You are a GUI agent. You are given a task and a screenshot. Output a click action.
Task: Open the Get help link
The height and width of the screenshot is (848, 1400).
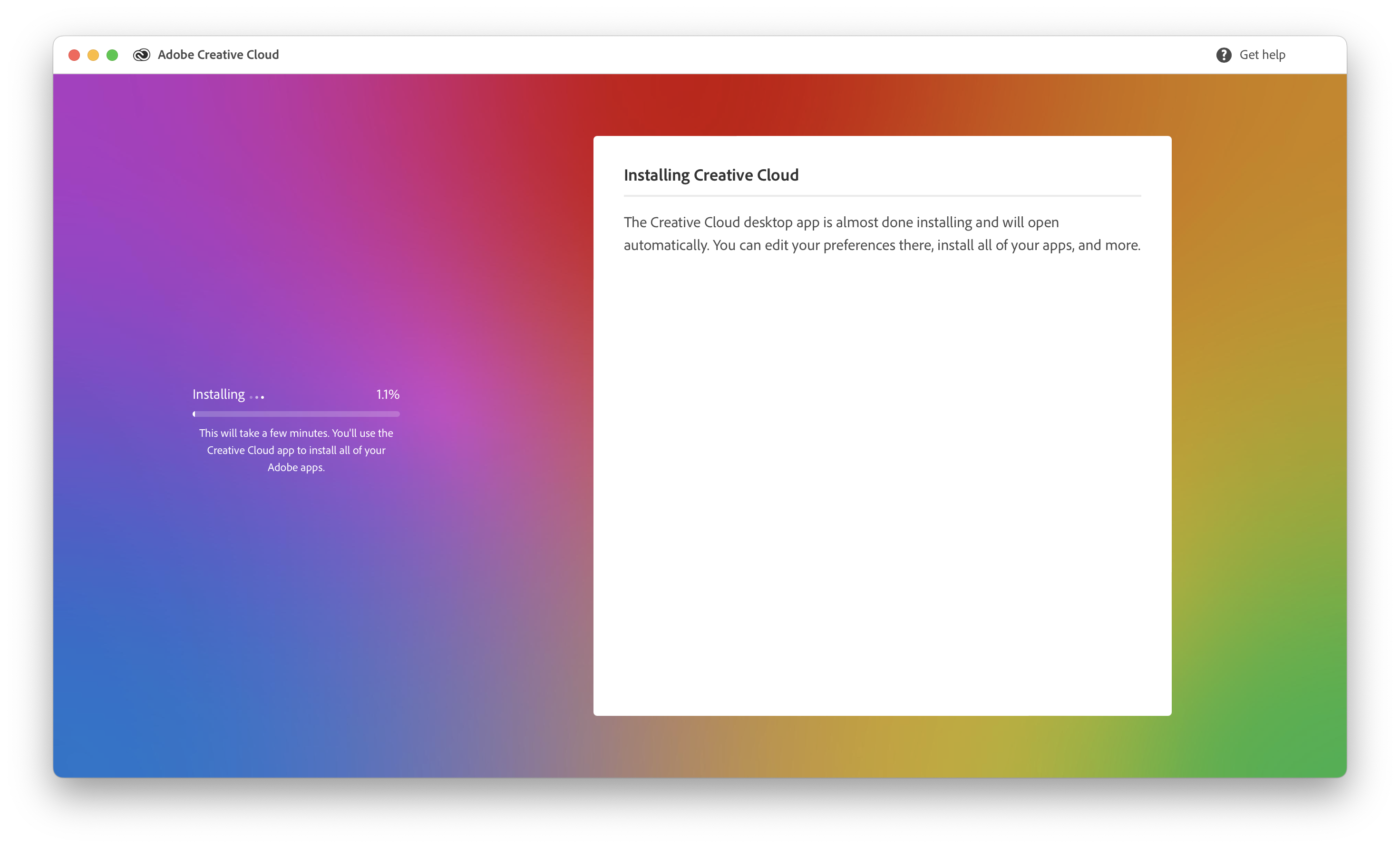pyautogui.click(x=1262, y=55)
